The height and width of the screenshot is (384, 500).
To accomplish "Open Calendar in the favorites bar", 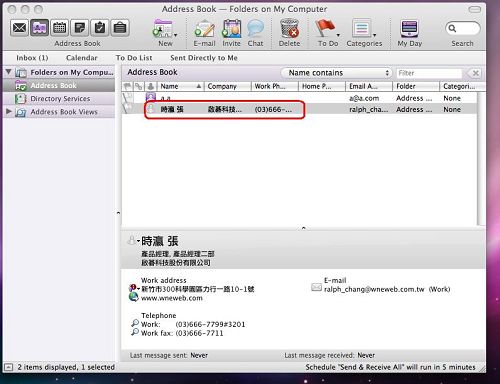I will tap(82, 58).
